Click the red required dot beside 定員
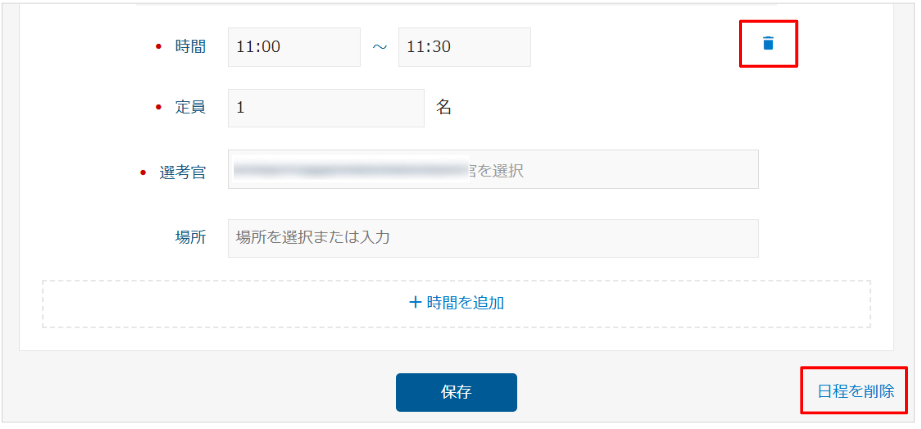Image resolution: width=921 pixels, height=429 pixels. (160, 107)
